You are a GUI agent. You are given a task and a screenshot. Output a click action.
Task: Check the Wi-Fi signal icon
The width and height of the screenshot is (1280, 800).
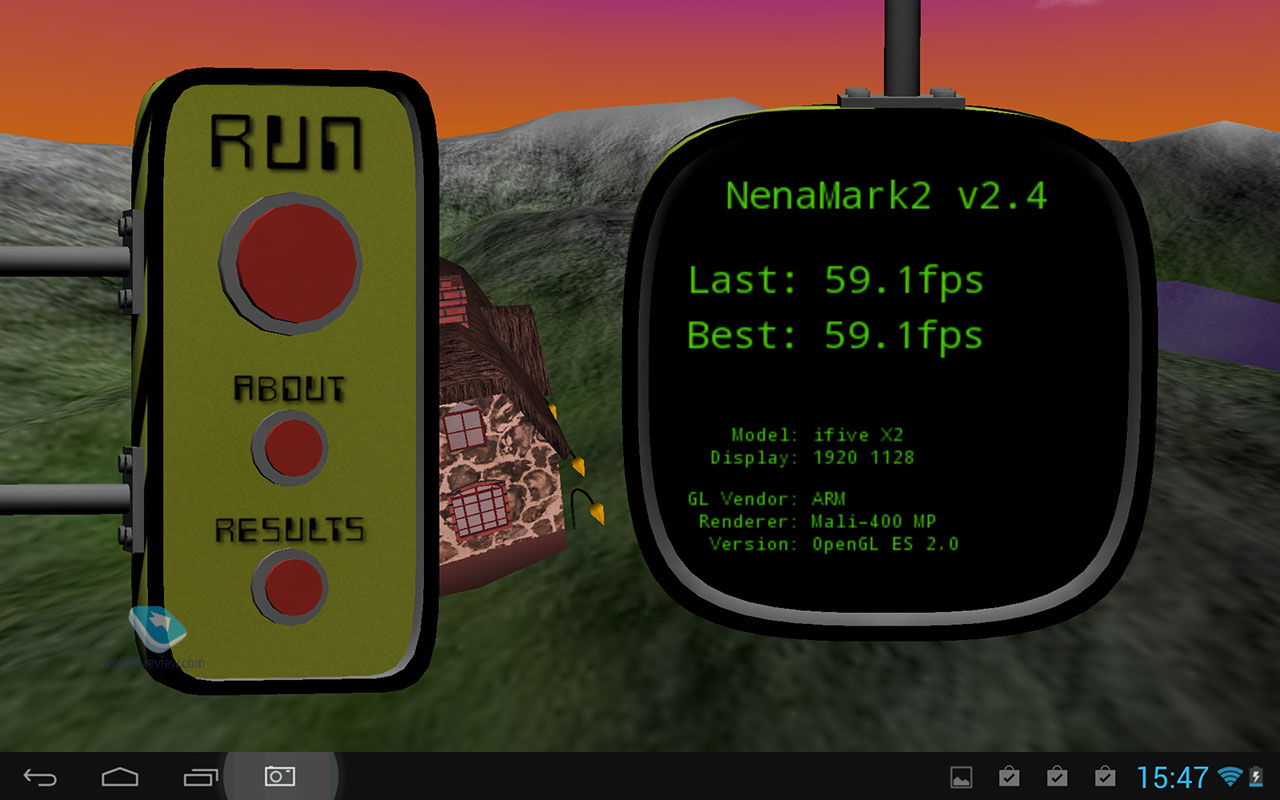pyautogui.click(x=1230, y=777)
